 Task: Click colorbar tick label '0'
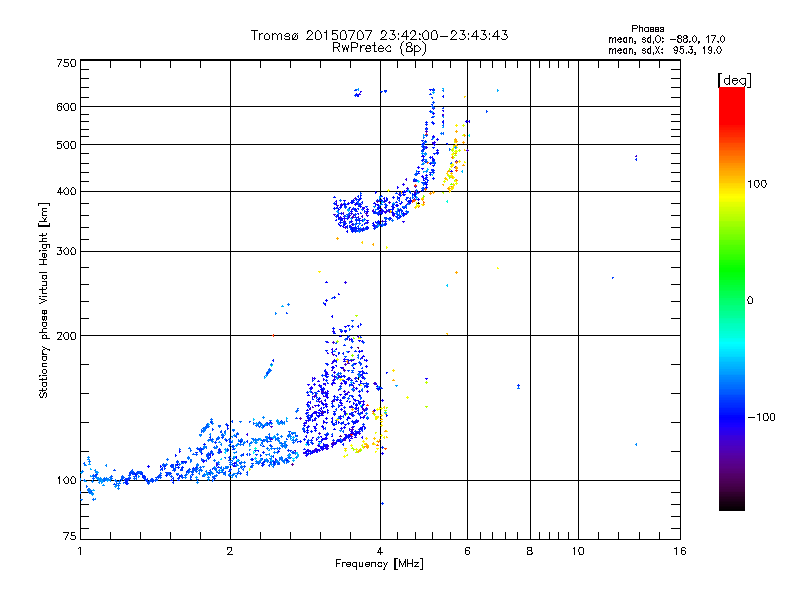pos(750,301)
